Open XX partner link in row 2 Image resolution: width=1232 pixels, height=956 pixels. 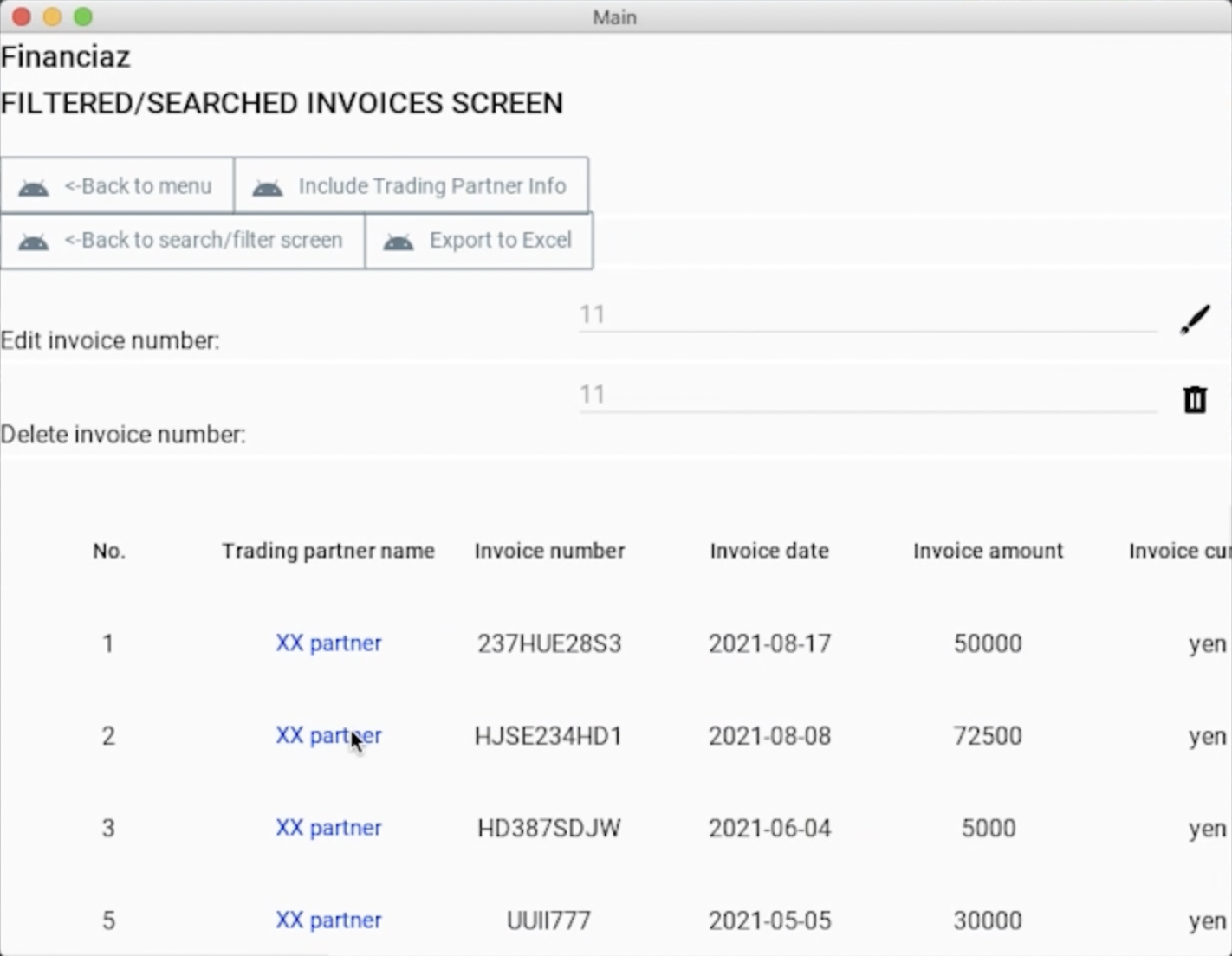pos(328,736)
